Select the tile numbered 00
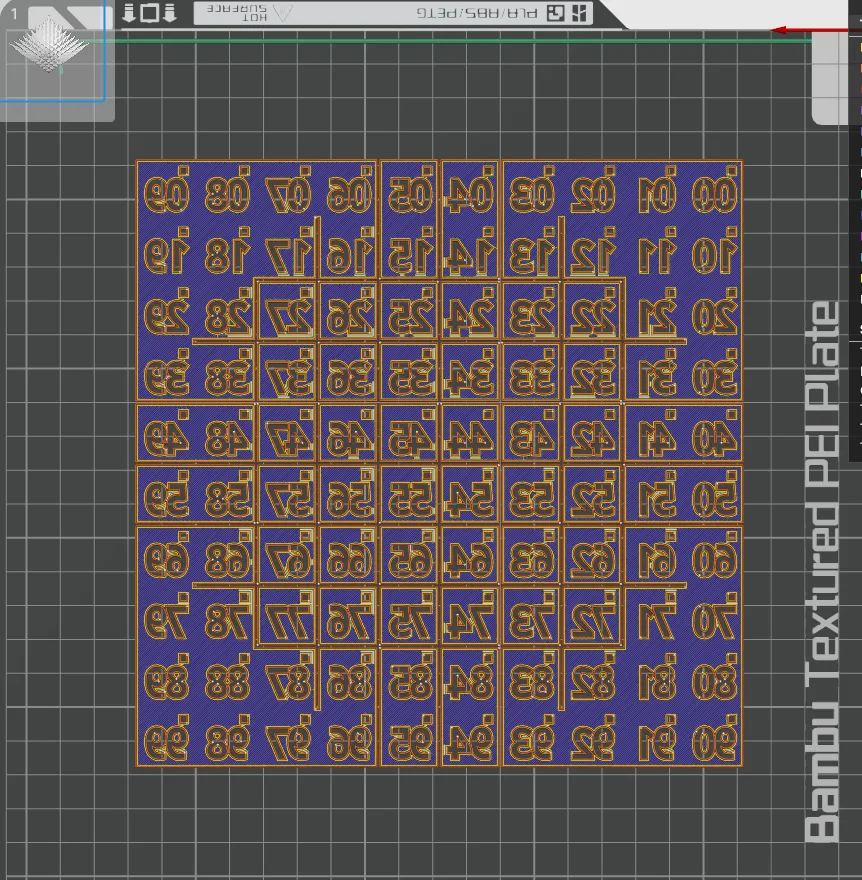 point(714,191)
